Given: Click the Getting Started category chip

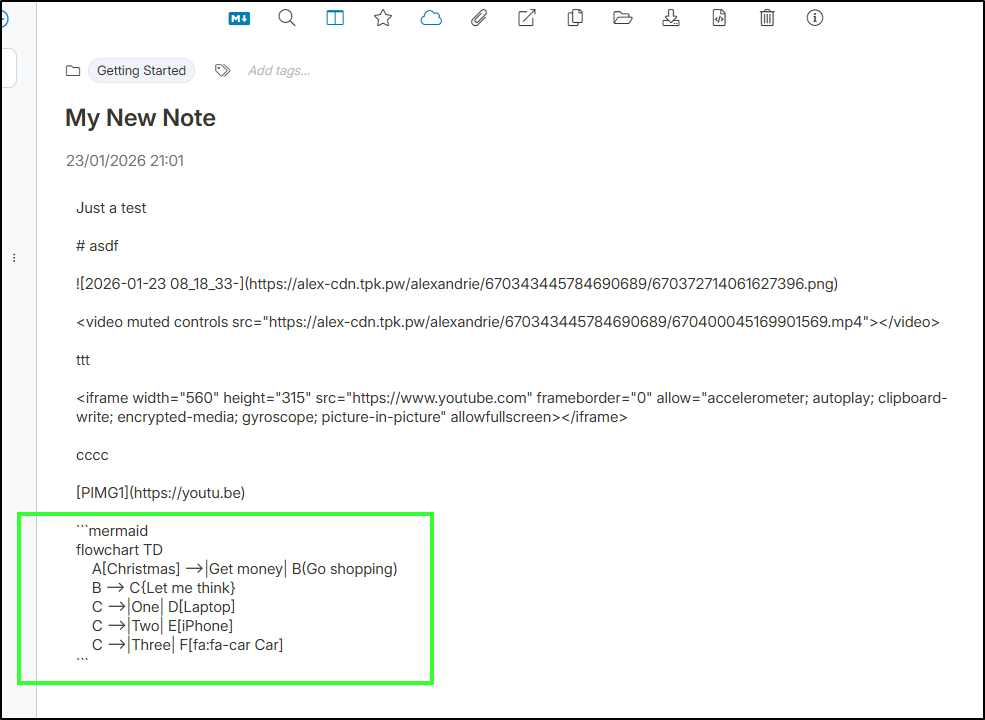Looking at the screenshot, I should coord(141,71).
